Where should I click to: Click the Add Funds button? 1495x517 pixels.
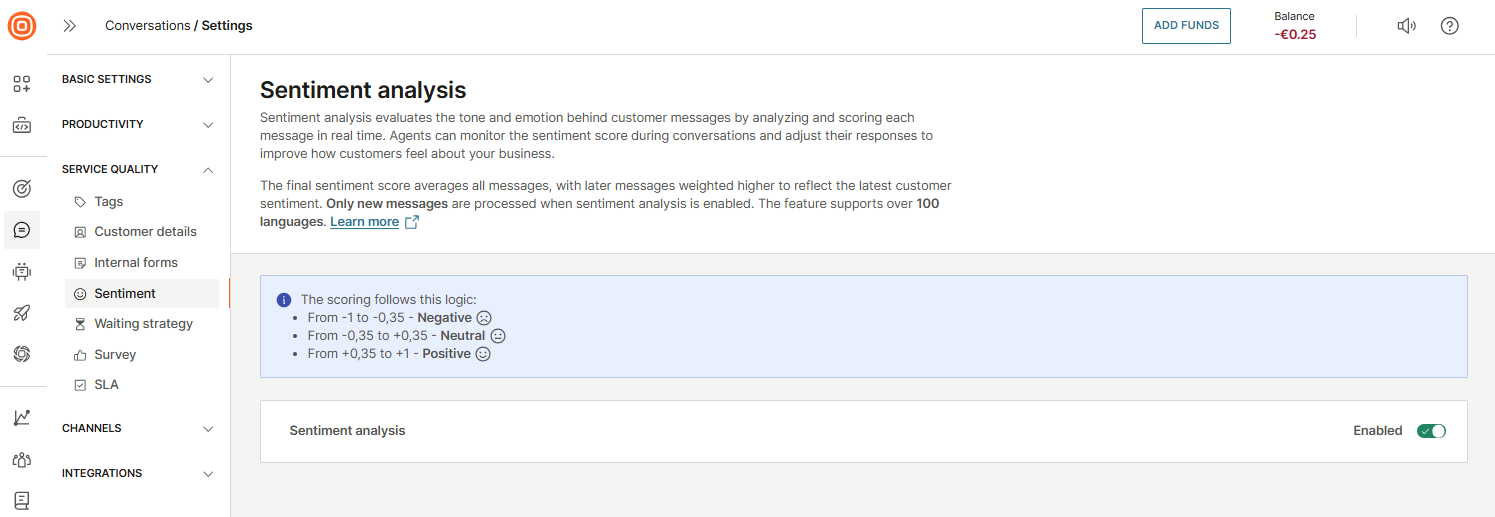[1186, 26]
